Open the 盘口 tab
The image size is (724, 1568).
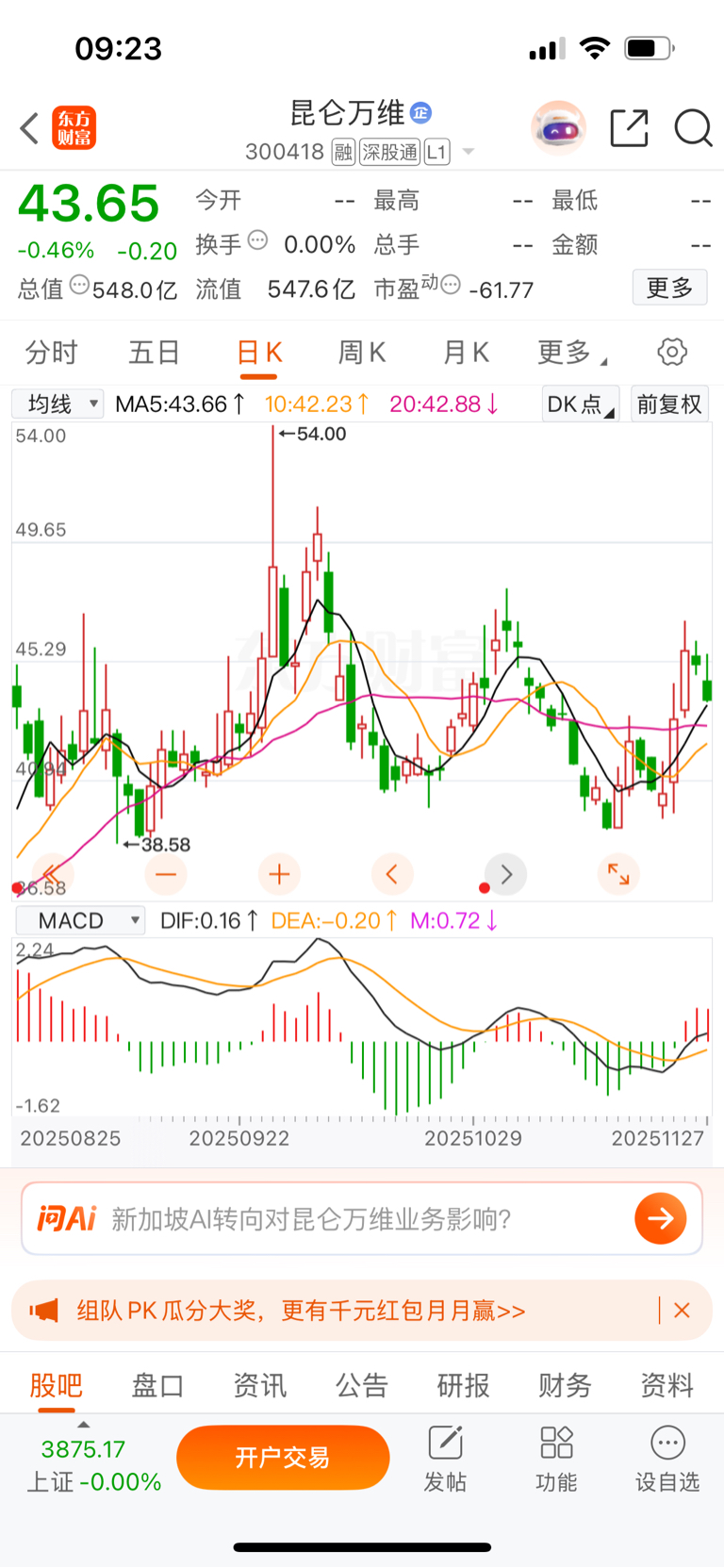point(157,1385)
